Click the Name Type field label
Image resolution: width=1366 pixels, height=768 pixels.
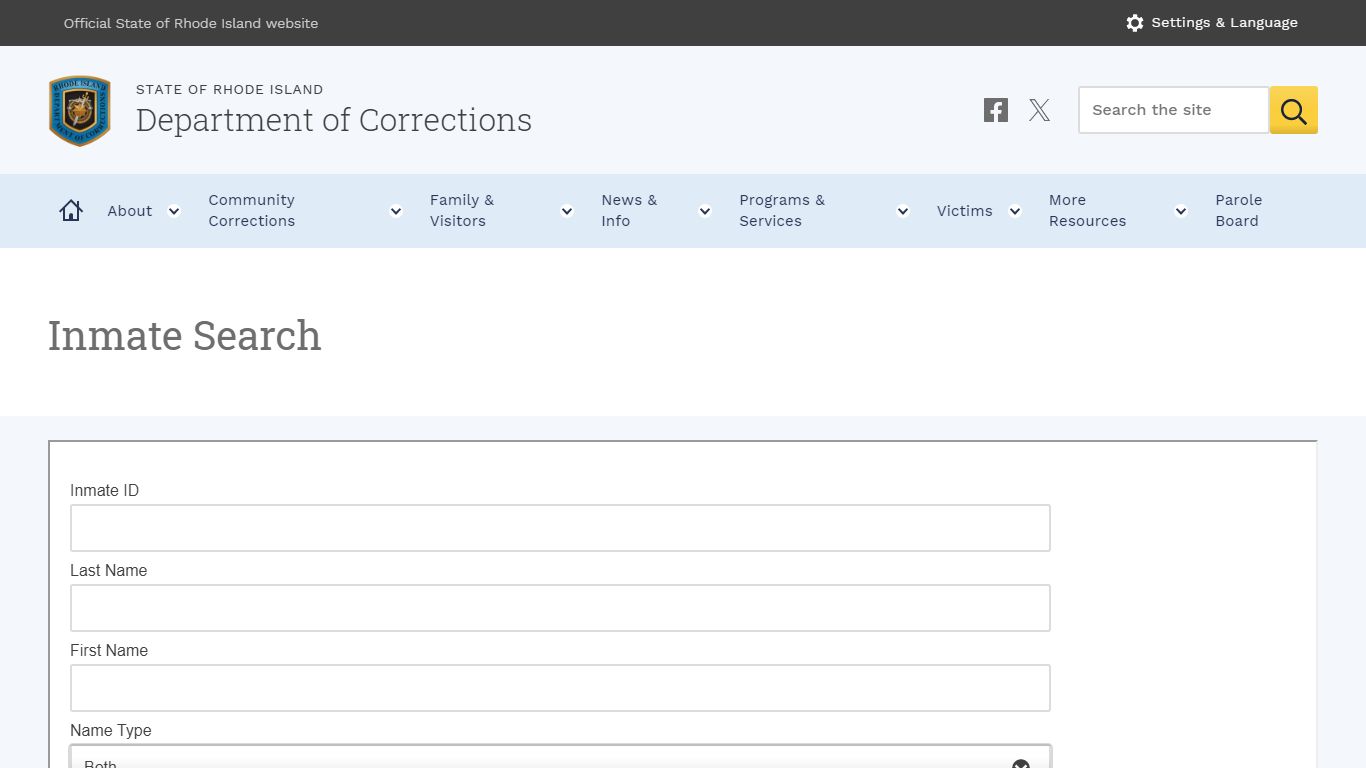(111, 730)
